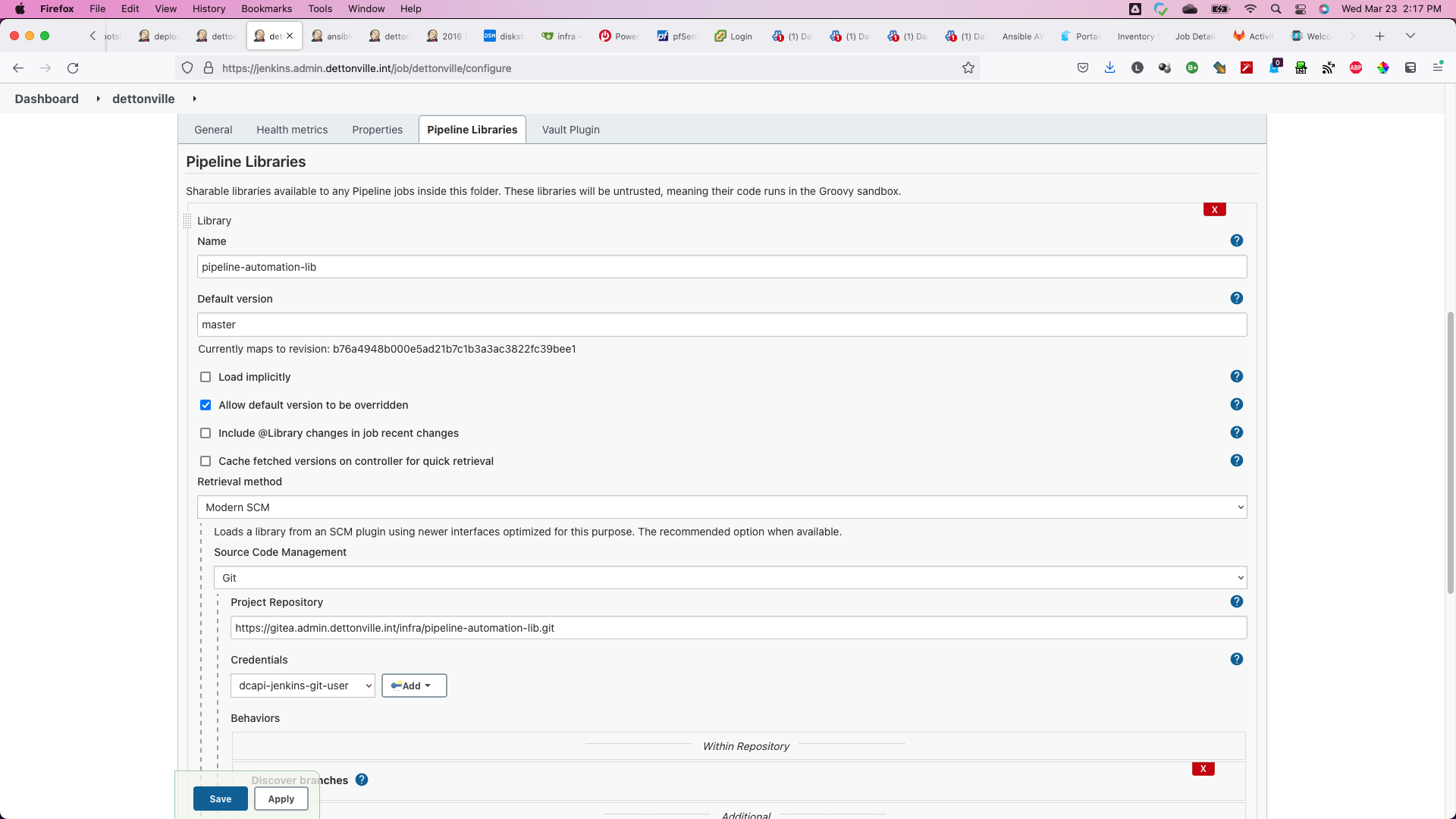The height and width of the screenshot is (819, 1456).
Task: Open the Git Source Code Management dropdown
Action: 730,578
